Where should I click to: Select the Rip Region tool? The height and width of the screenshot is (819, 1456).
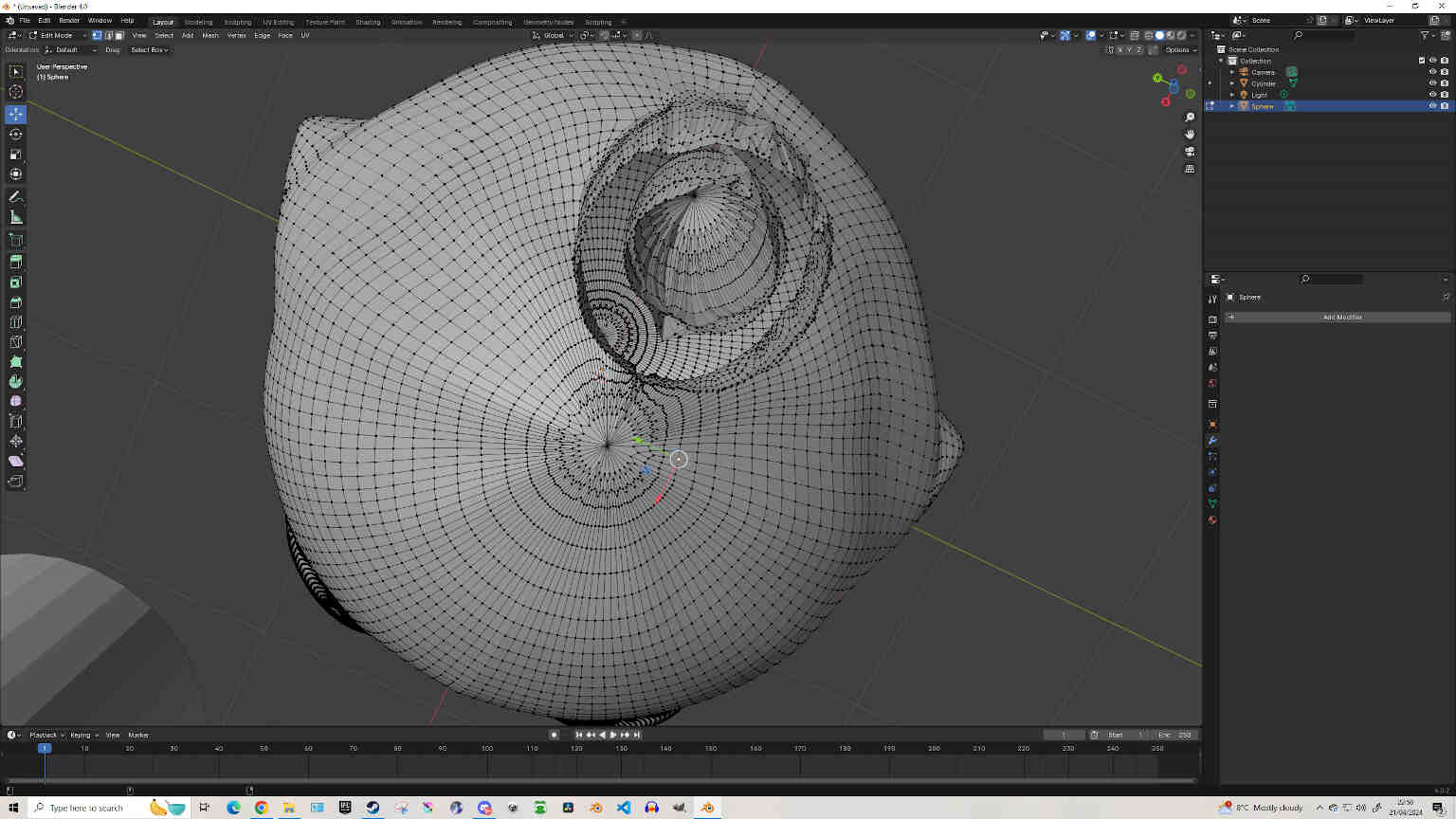tap(16, 482)
